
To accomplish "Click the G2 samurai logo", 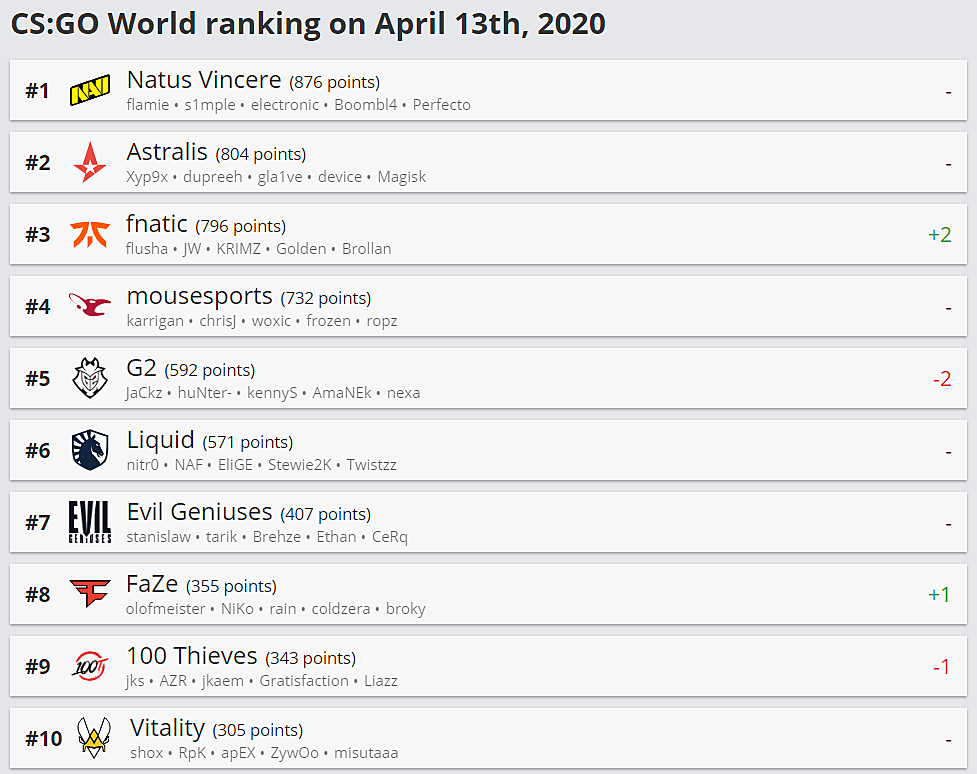I will click(90, 378).
